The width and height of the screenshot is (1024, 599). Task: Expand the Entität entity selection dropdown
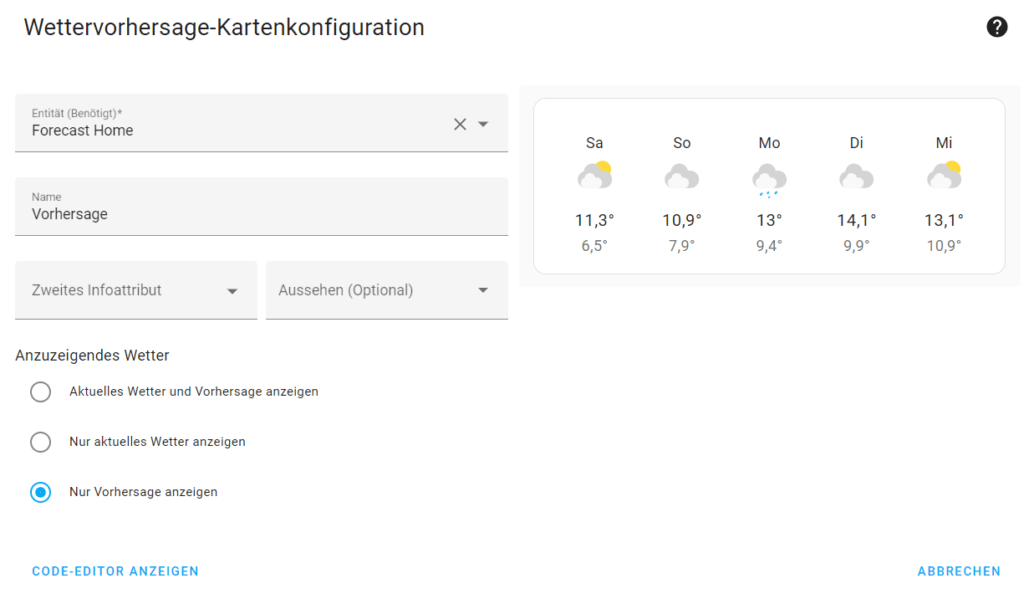click(485, 124)
